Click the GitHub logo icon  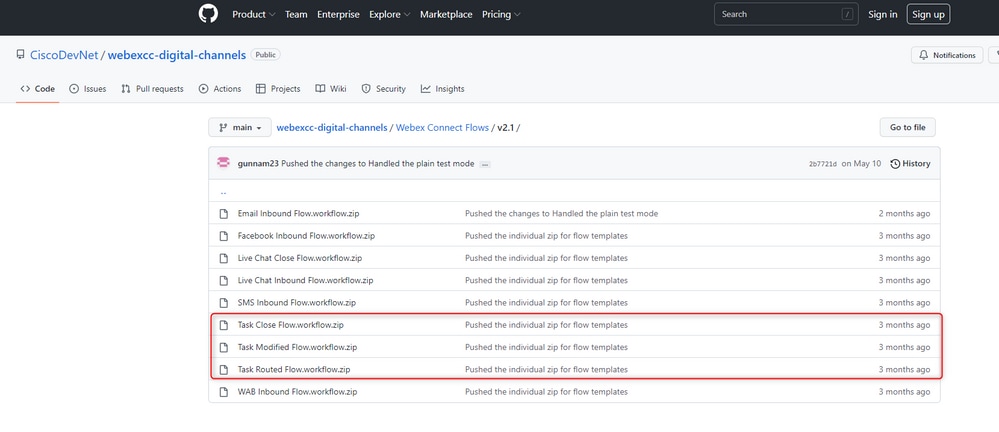click(x=208, y=14)
